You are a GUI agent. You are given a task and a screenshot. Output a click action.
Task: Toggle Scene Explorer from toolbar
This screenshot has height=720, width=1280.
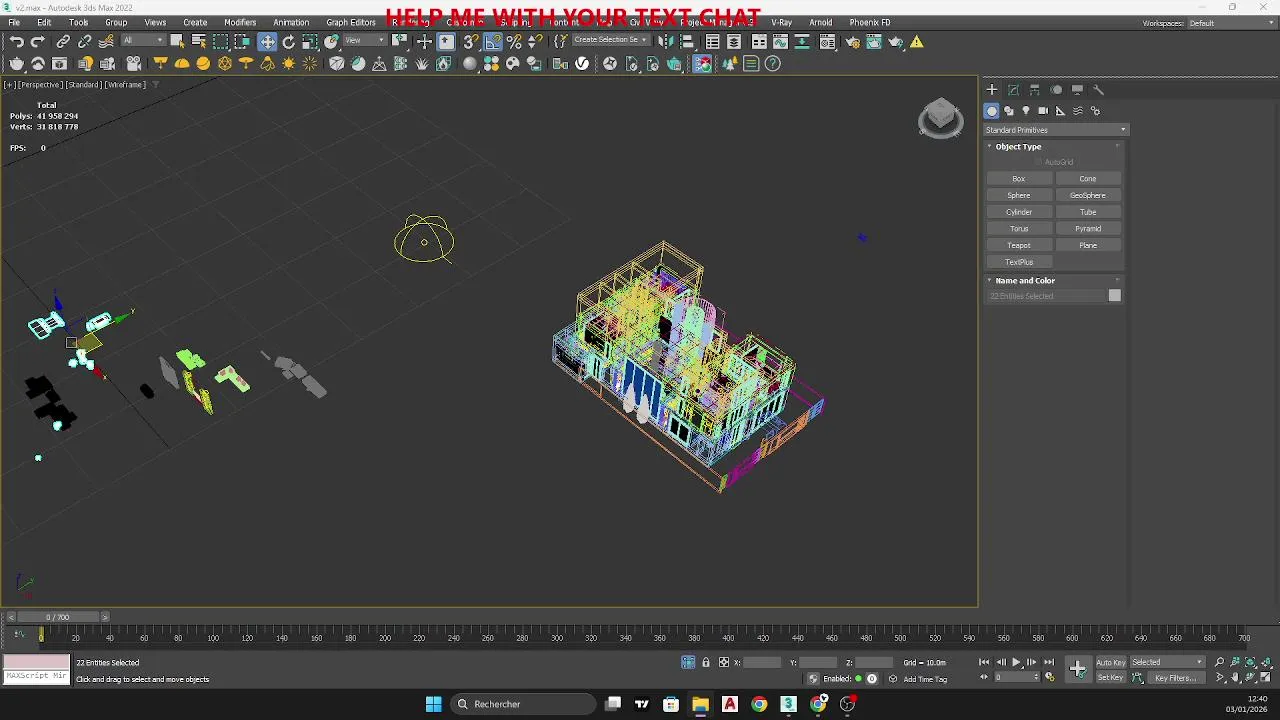click(712, 41)
